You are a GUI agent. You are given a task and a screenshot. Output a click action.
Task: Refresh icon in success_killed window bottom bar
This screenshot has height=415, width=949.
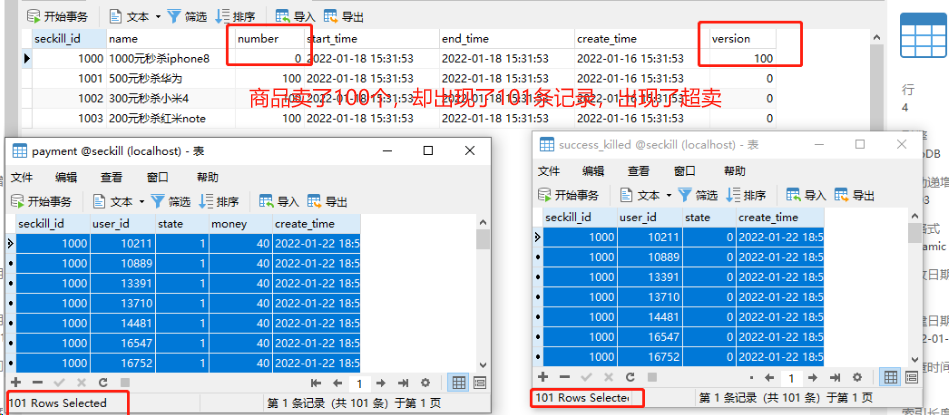click(x=630, y=376)
